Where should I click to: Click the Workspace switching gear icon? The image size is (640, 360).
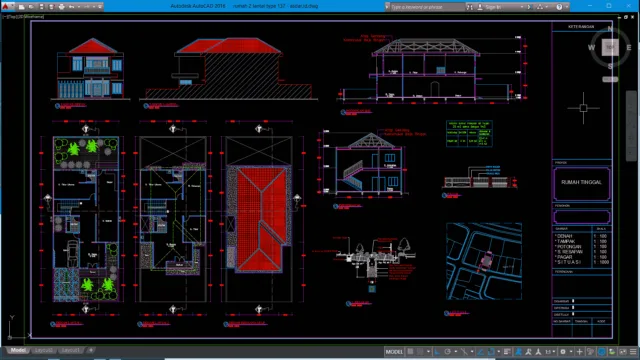tap(563, 351)
